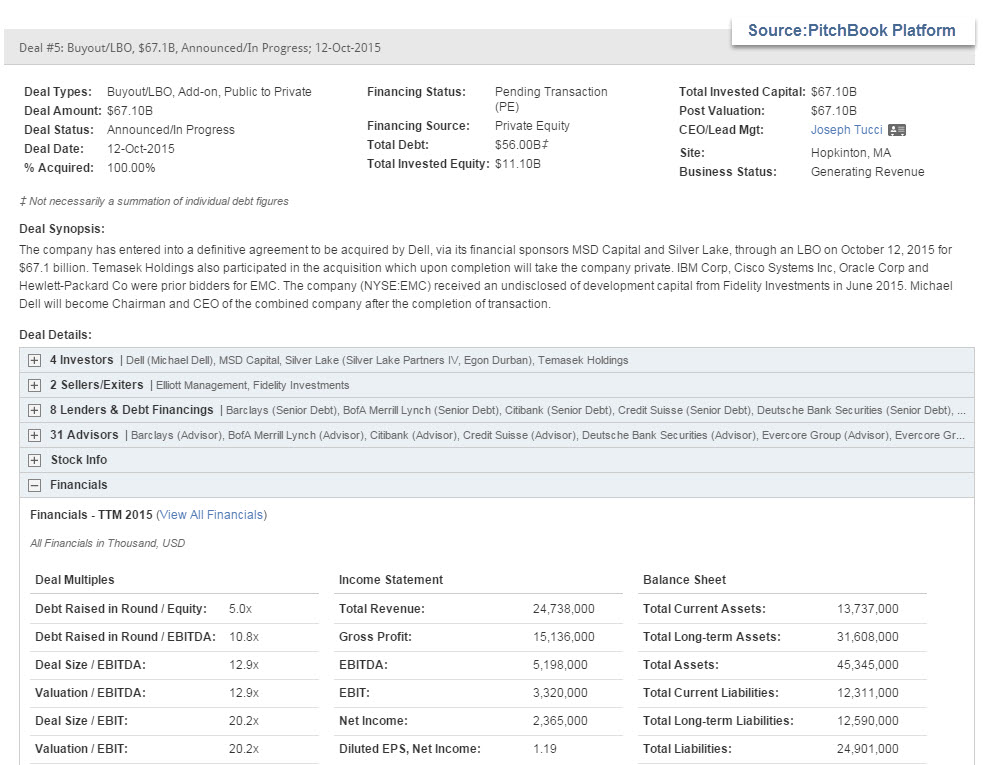Select Total Current Assets 13,737,000
The width and height of the screenshot is (983, 765).
tap(868, 609)
